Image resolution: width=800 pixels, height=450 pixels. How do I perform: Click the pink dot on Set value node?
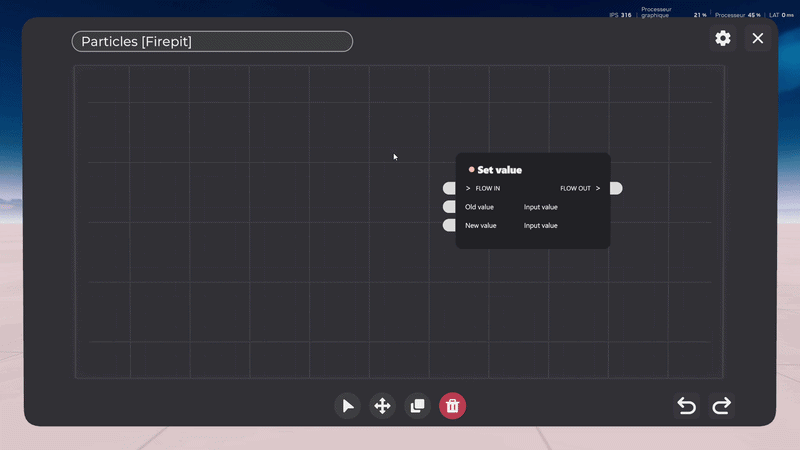tap(471, 169)
